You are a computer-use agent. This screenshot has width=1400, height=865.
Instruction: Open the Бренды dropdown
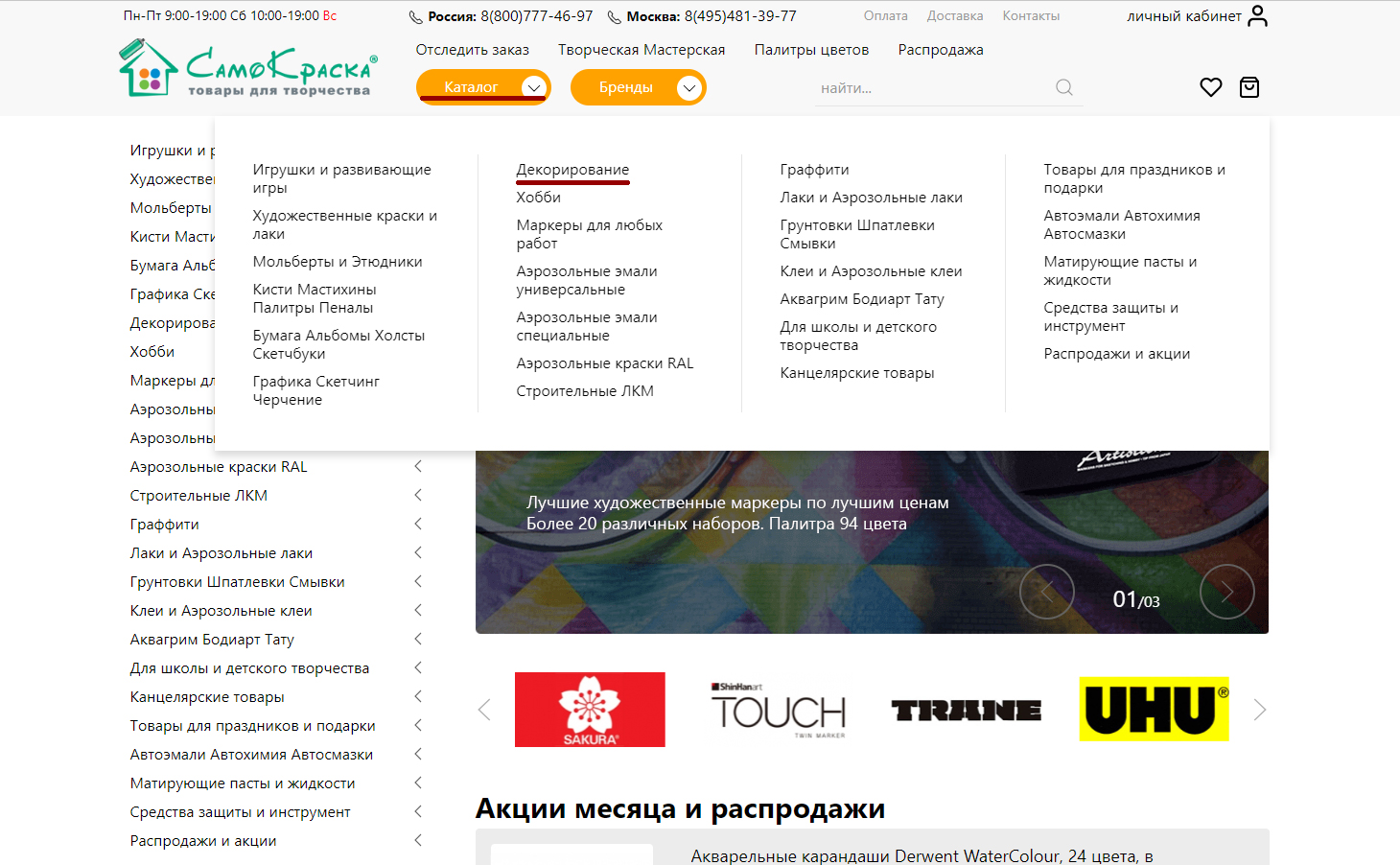[x=638, y=87]
